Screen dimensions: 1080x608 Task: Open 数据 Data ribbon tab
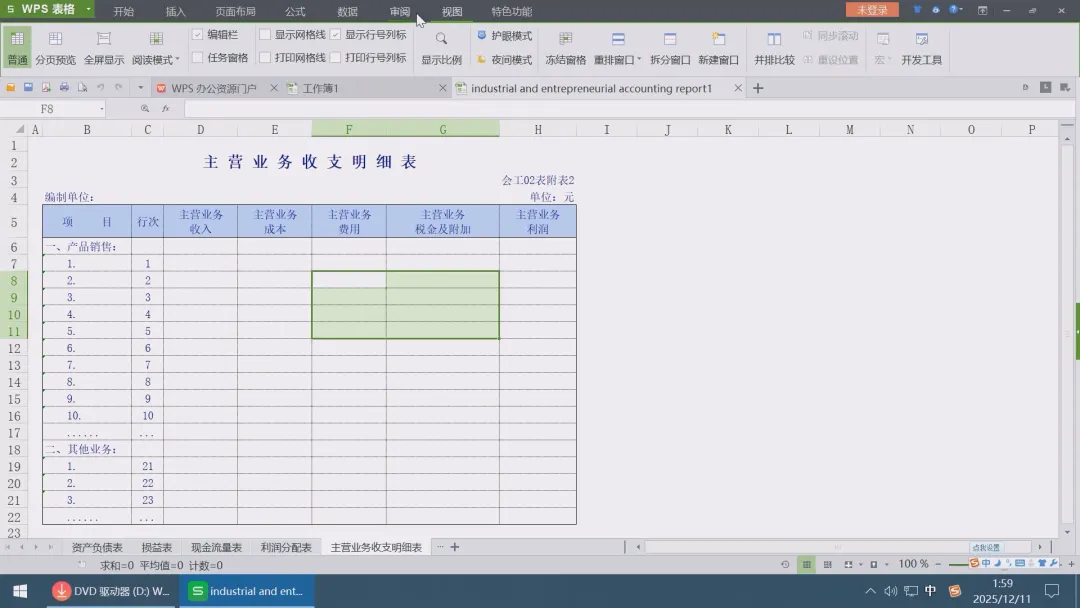click(x=347, y=12)
